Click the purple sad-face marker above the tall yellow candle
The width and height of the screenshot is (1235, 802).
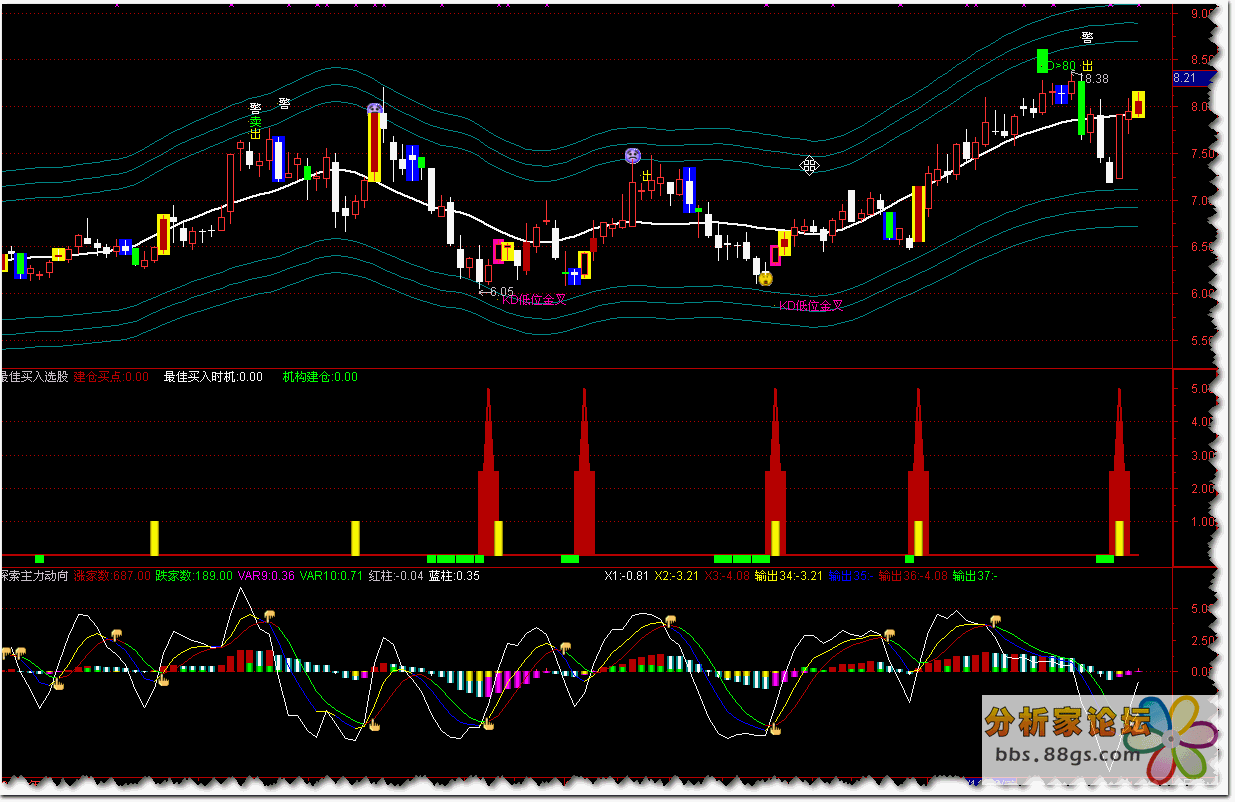tap(374, 108)
